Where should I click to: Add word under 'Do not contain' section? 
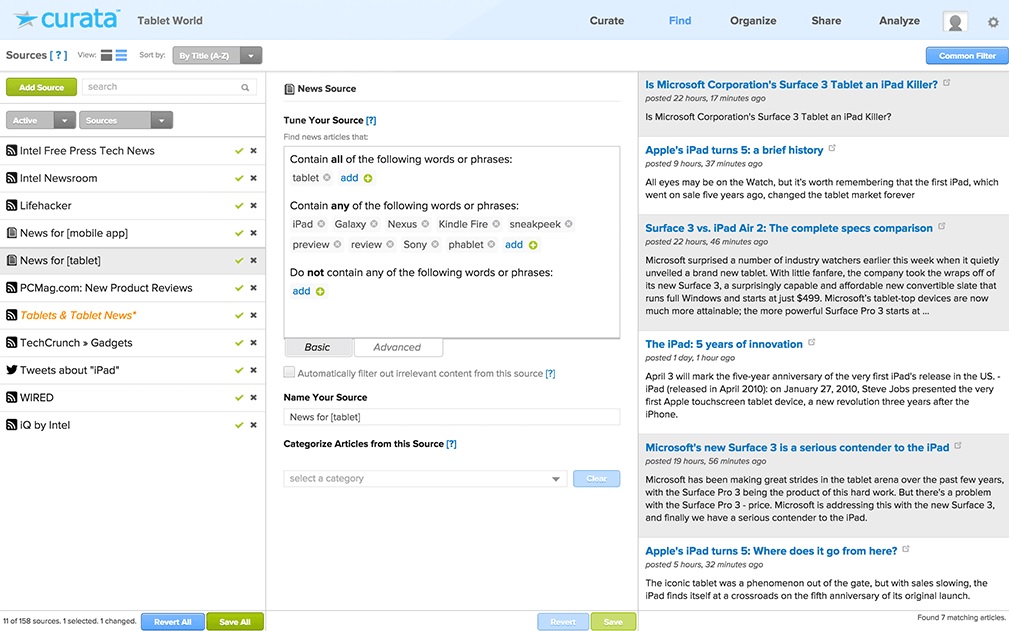point(308,291)
